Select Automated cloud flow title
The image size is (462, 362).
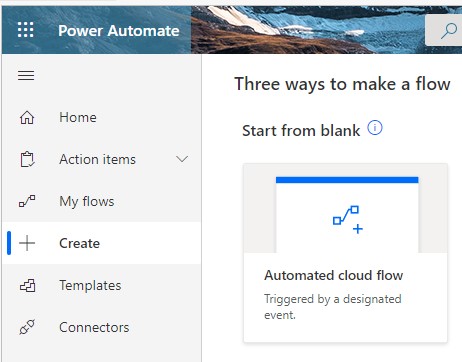coord(334,276)
